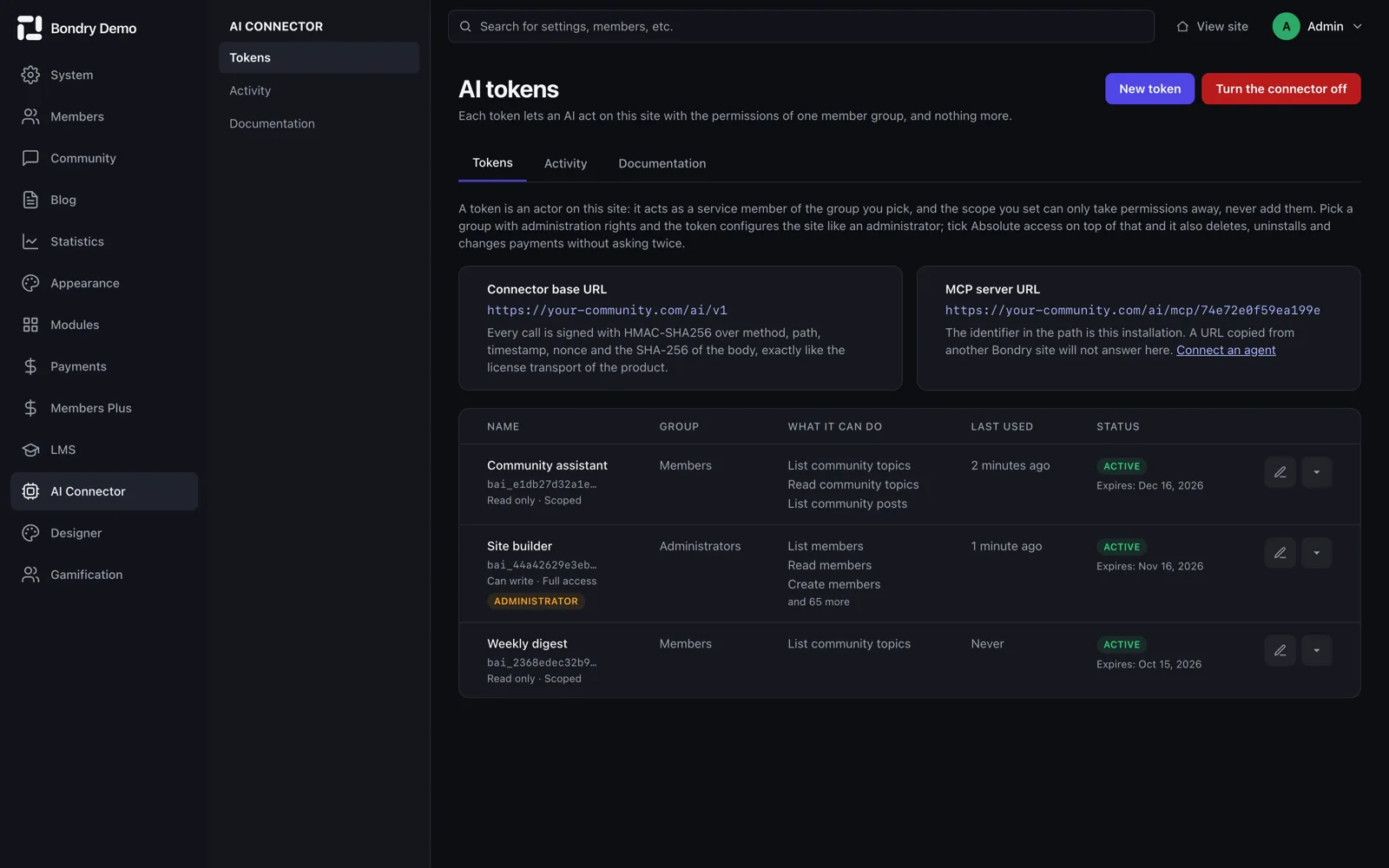Expand Community assistant row actions dropdown

(1316, 472)
